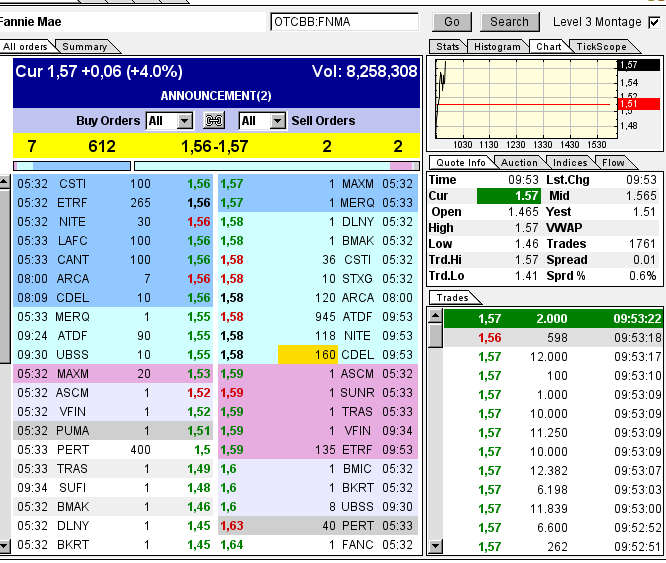
Task: Open the Buy Orders filter dropdown
Action: click(x=184, y=121)
